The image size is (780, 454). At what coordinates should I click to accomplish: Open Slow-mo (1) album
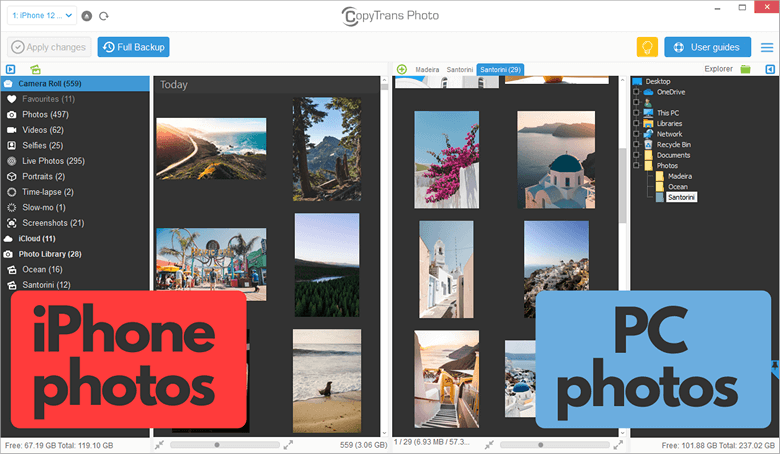75,207
